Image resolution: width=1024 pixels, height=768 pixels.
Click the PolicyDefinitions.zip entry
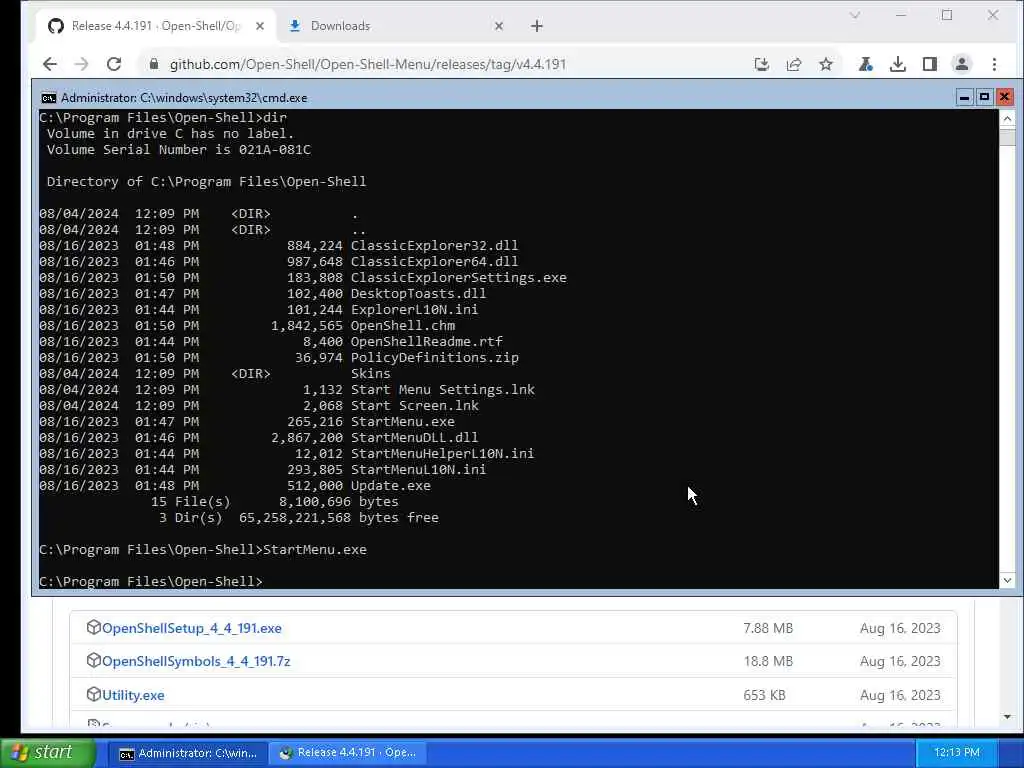point(434,358)
